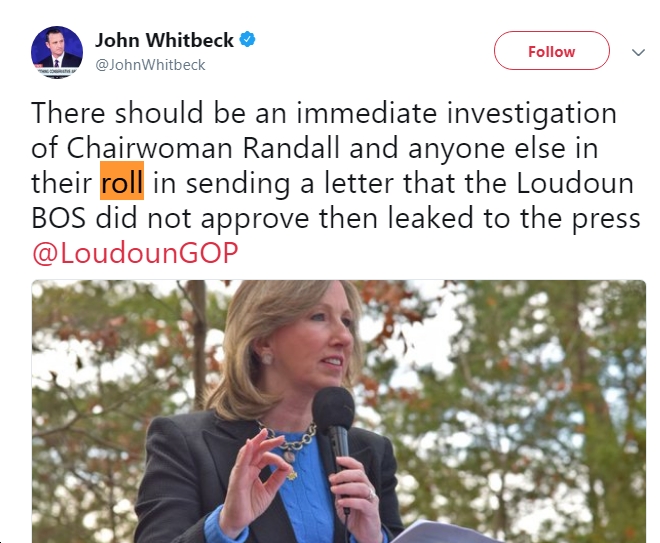The height and width of the screenshot is (543, 660).
Task: Select the word investigation in tweet text
Action: [532, 114]
